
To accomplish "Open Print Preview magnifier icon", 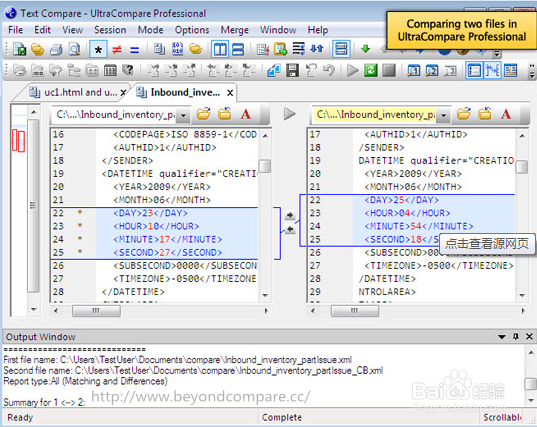I will tap(74, 49).
